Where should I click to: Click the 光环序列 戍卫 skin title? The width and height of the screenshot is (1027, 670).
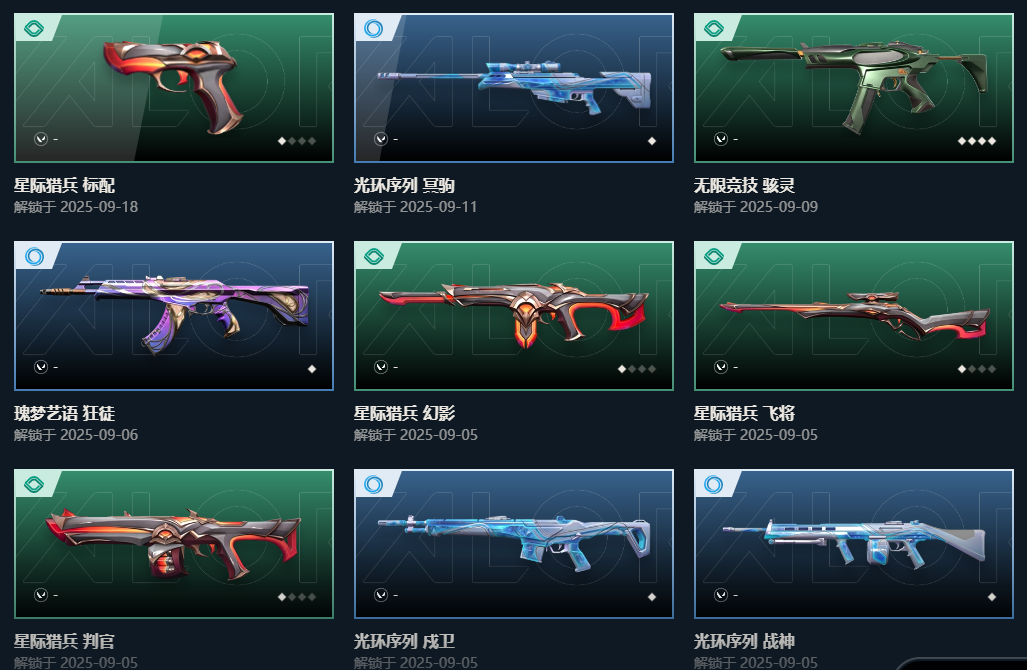[x=404, y=641]
